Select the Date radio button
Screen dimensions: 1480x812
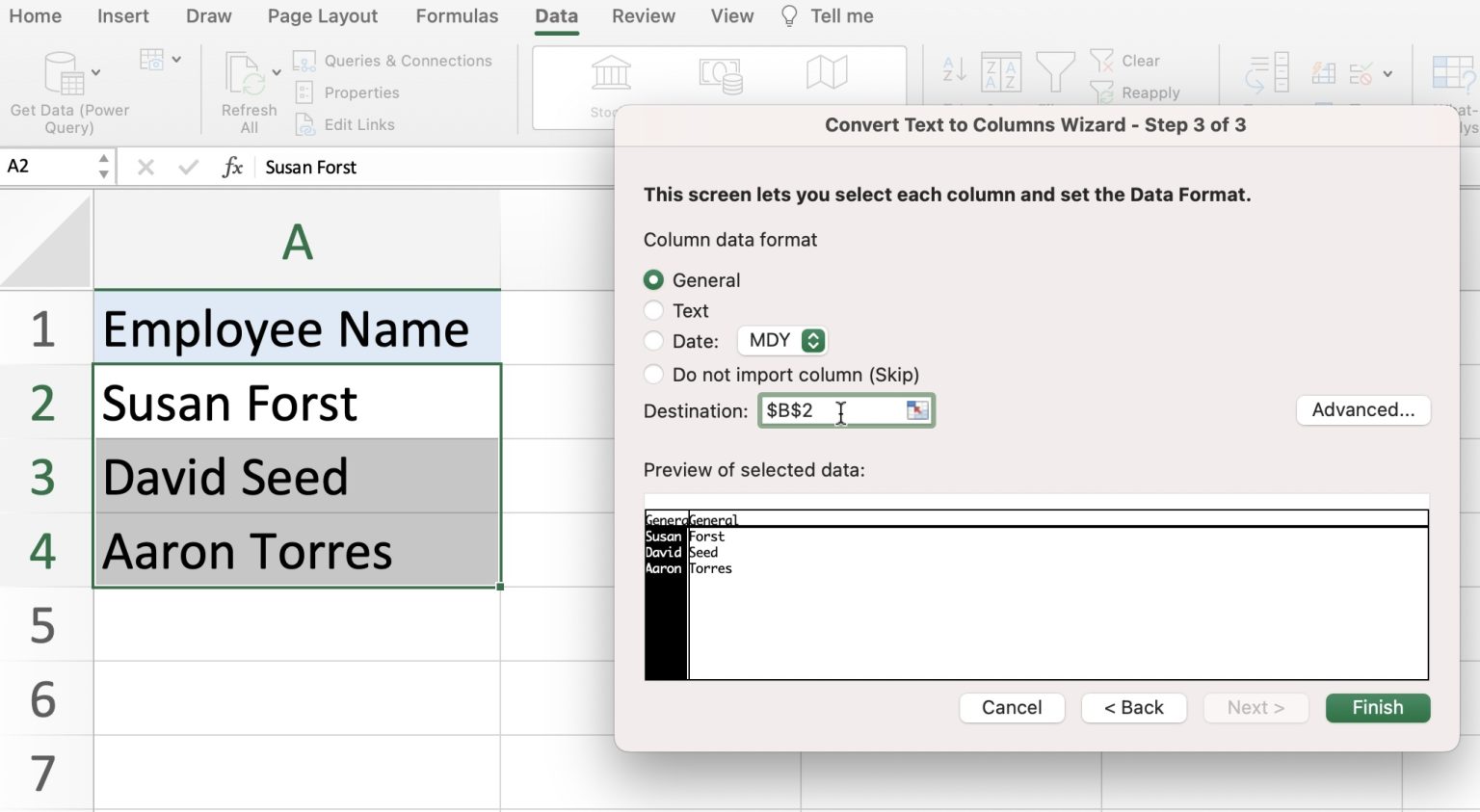(653, 341)
